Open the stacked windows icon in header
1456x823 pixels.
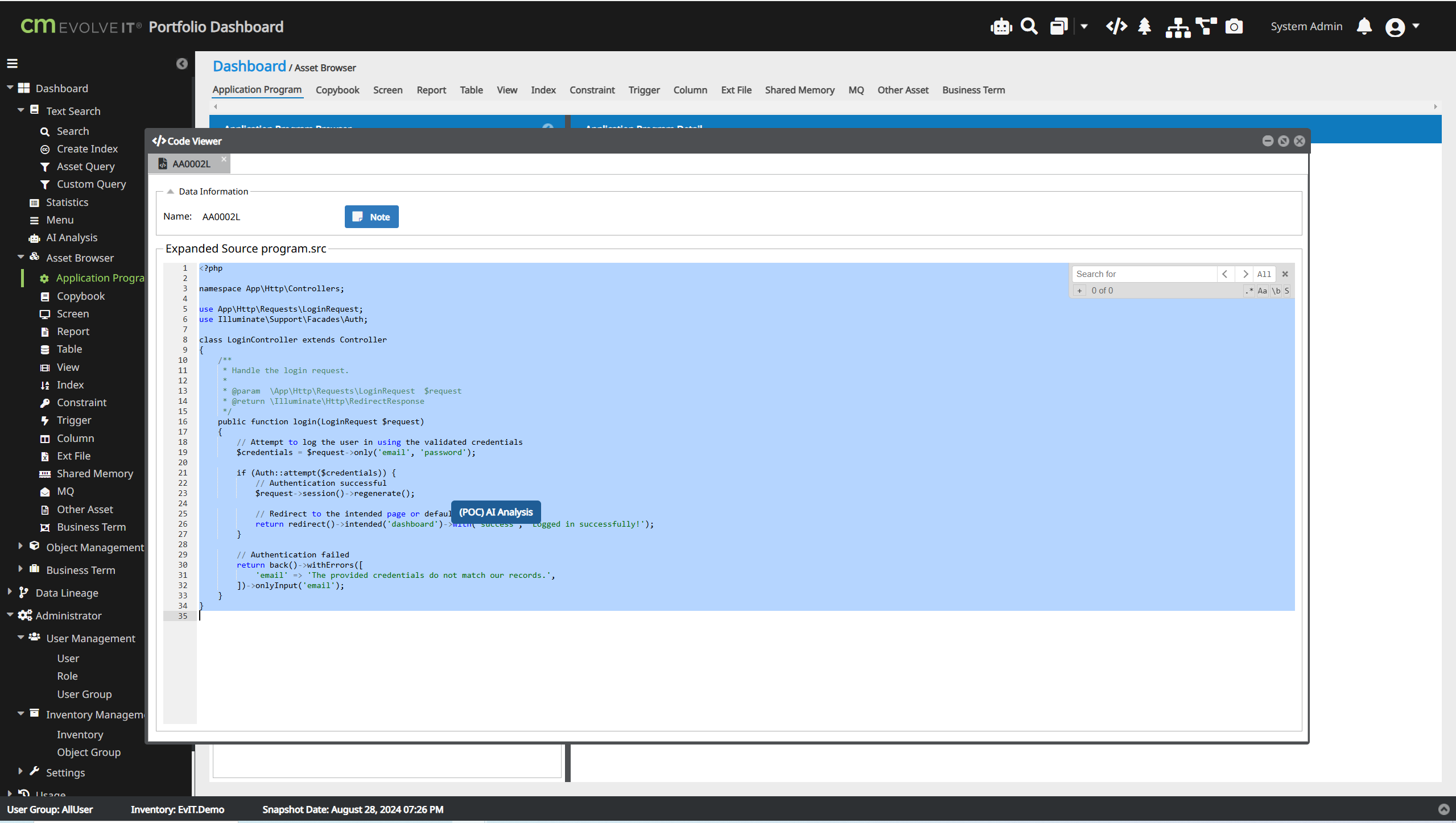point(1058,26)
